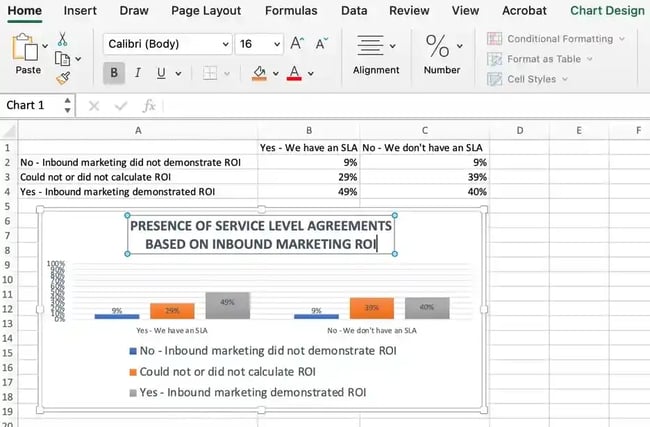The height and width of the screenshot is (427, 650).
Task: Switch to the Insert tab
Action: [x=80, y=11]
